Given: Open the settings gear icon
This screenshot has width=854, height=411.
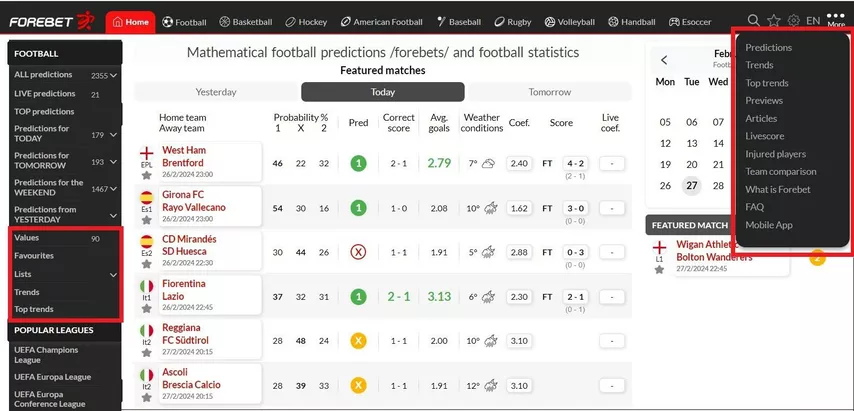Looking at the screenshot, I should (x=794, y=20).
